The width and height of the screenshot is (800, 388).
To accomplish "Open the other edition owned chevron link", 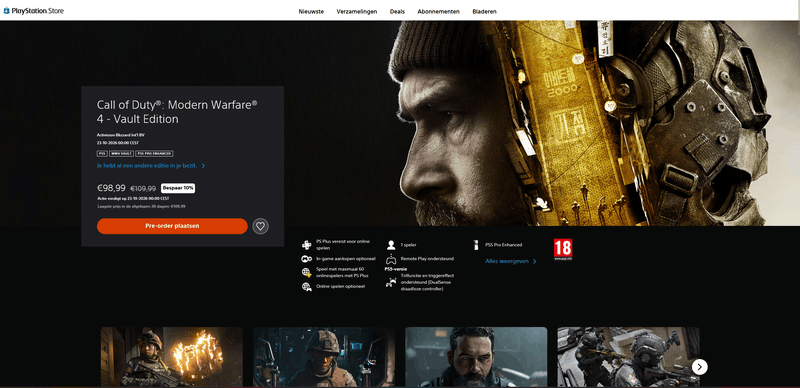I will (x=203, y=166).
